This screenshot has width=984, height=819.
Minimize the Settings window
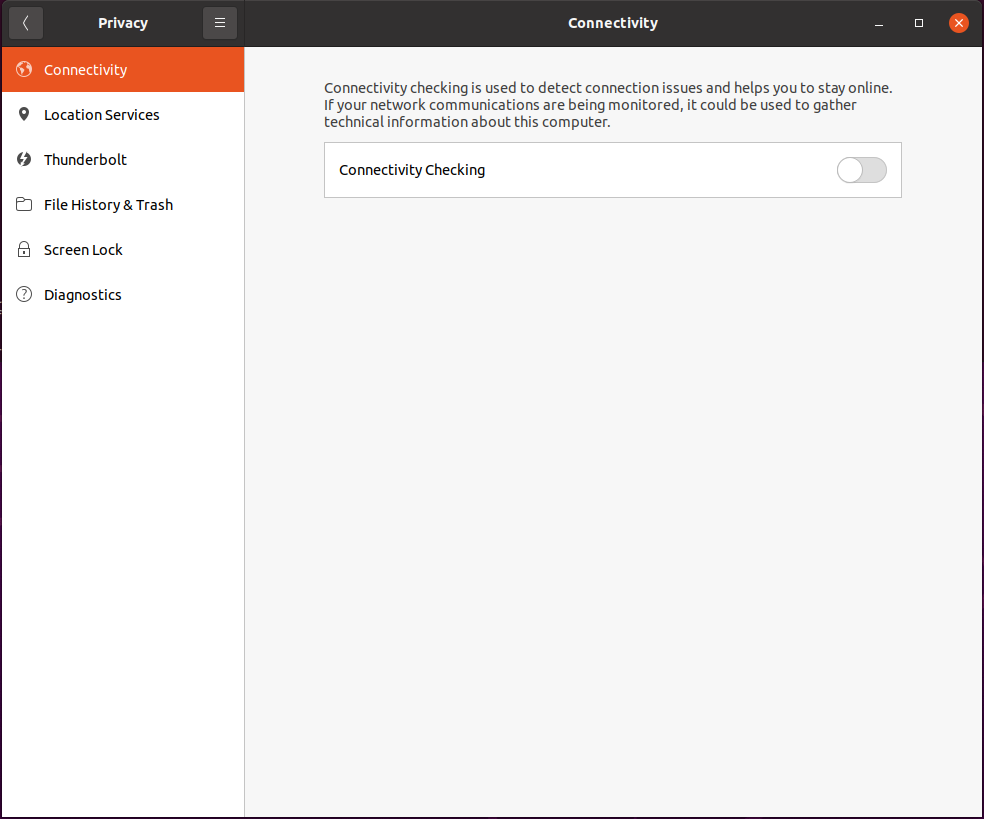tap(879, 23)
